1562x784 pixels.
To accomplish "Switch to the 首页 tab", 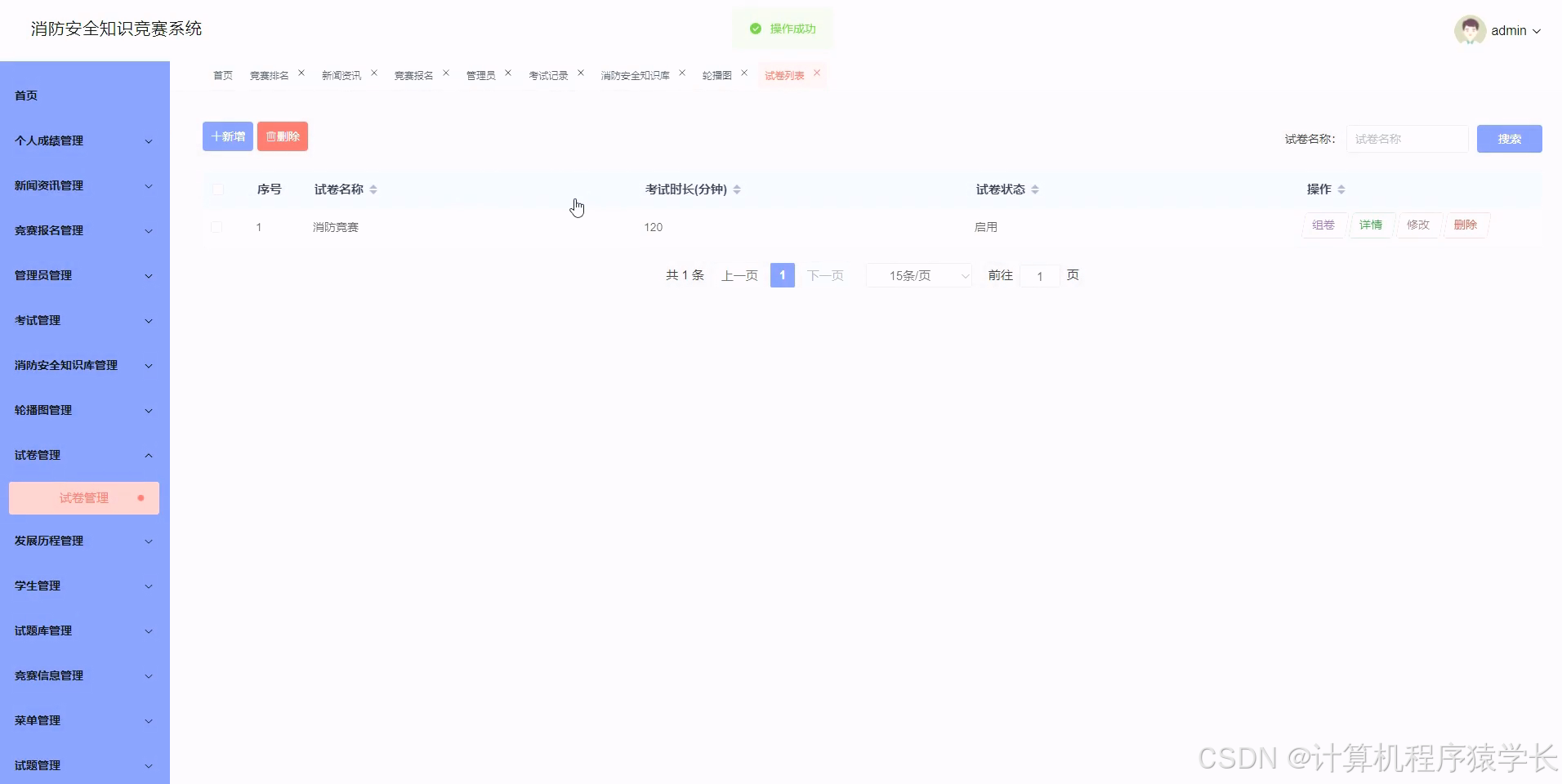I will (x=223, y=75).
